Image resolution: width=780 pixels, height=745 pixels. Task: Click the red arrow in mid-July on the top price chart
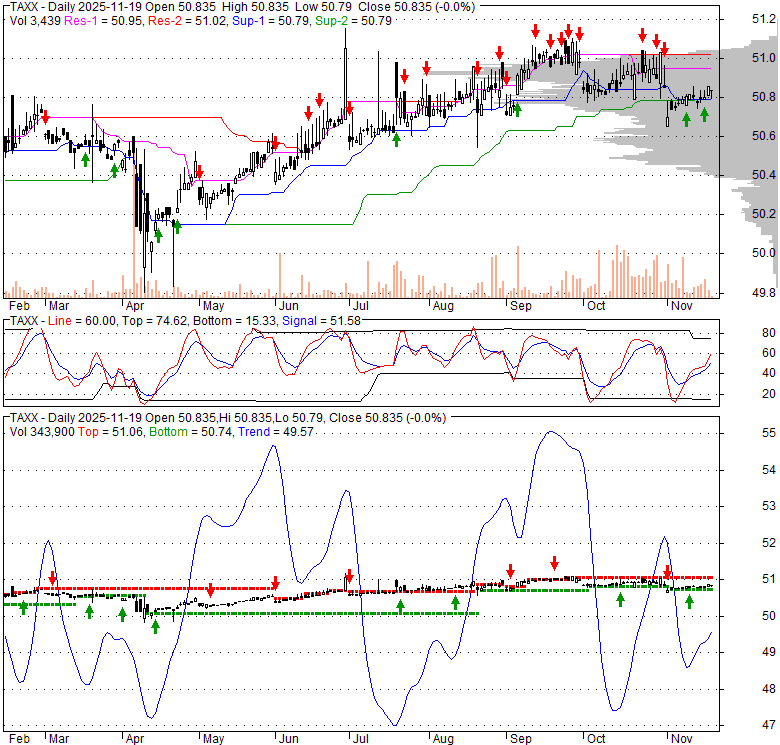click(404, 76)
